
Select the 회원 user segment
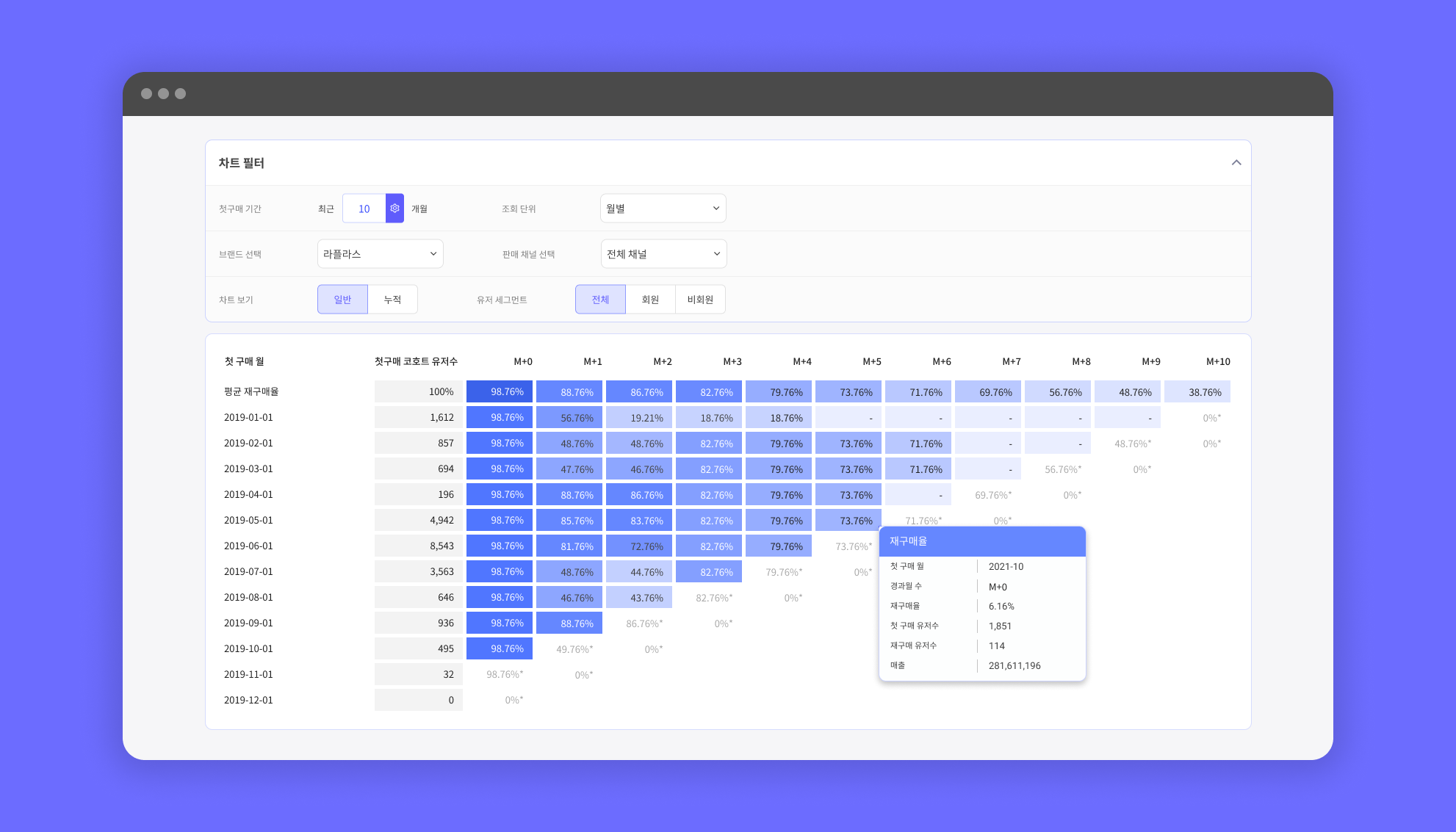click(650, 300)
